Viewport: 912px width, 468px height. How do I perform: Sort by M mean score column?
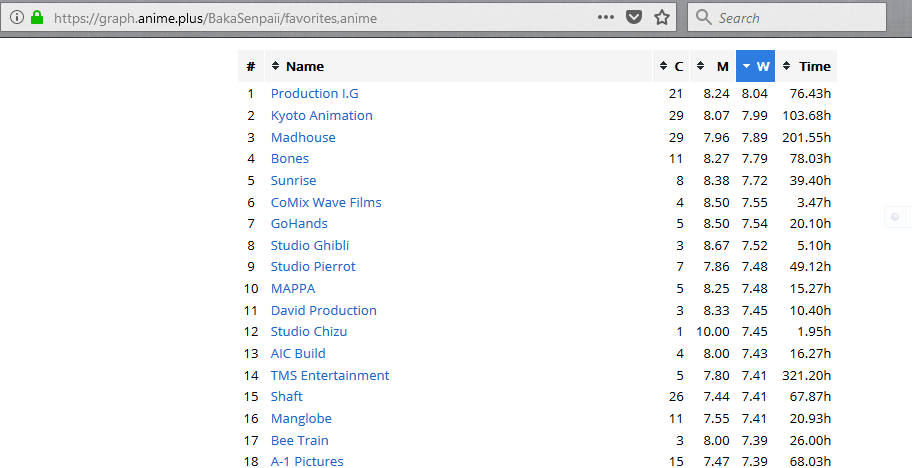click(712, 66)
